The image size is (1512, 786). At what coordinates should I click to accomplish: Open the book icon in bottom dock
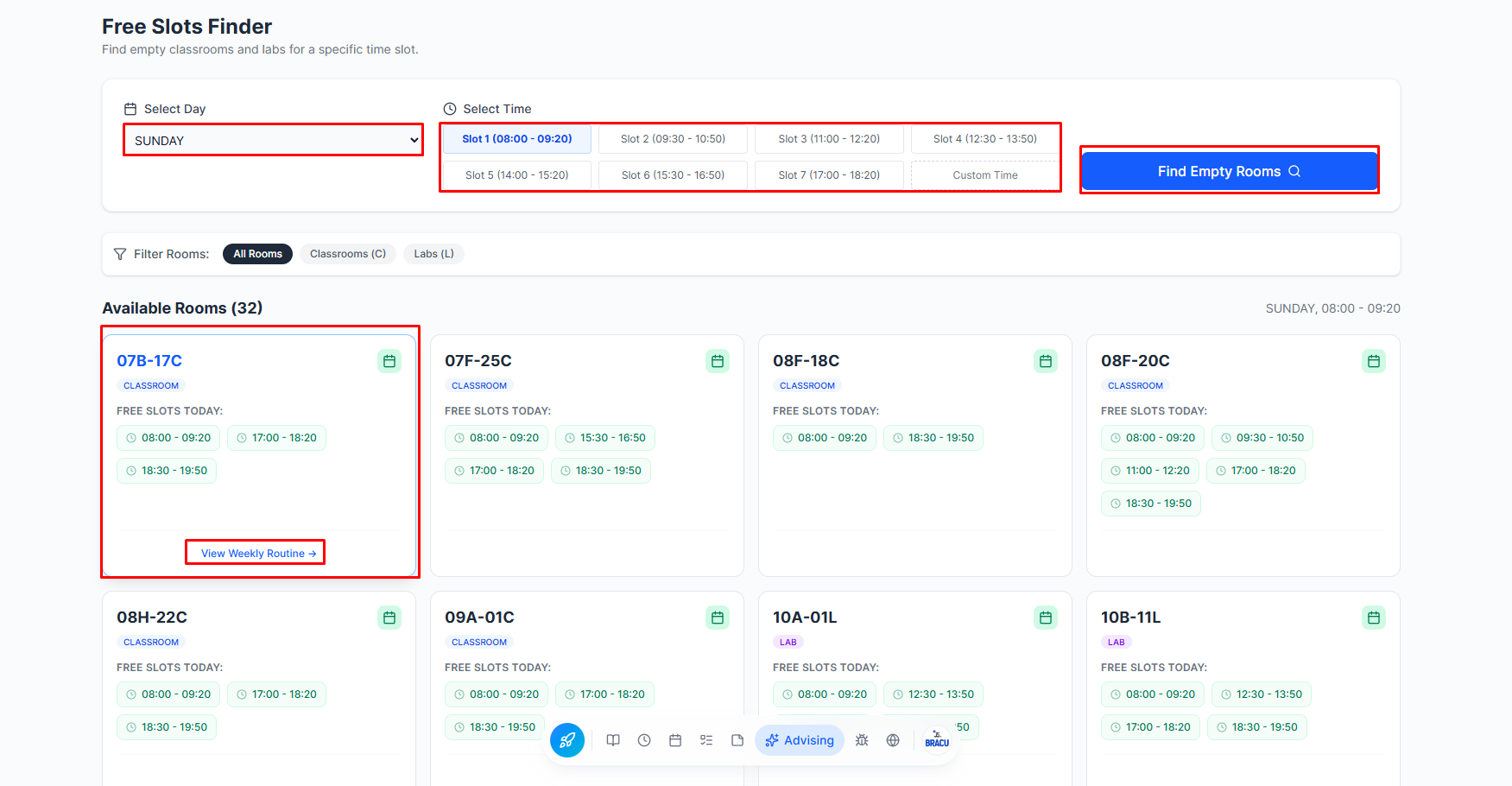point(613,740)
